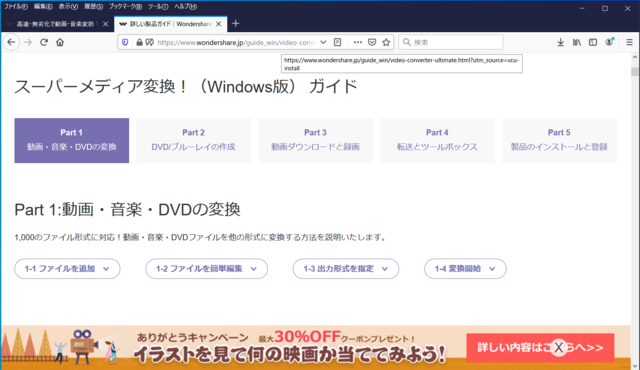
Task: Open Firefox account icon
Action: [x=609, y=42]
